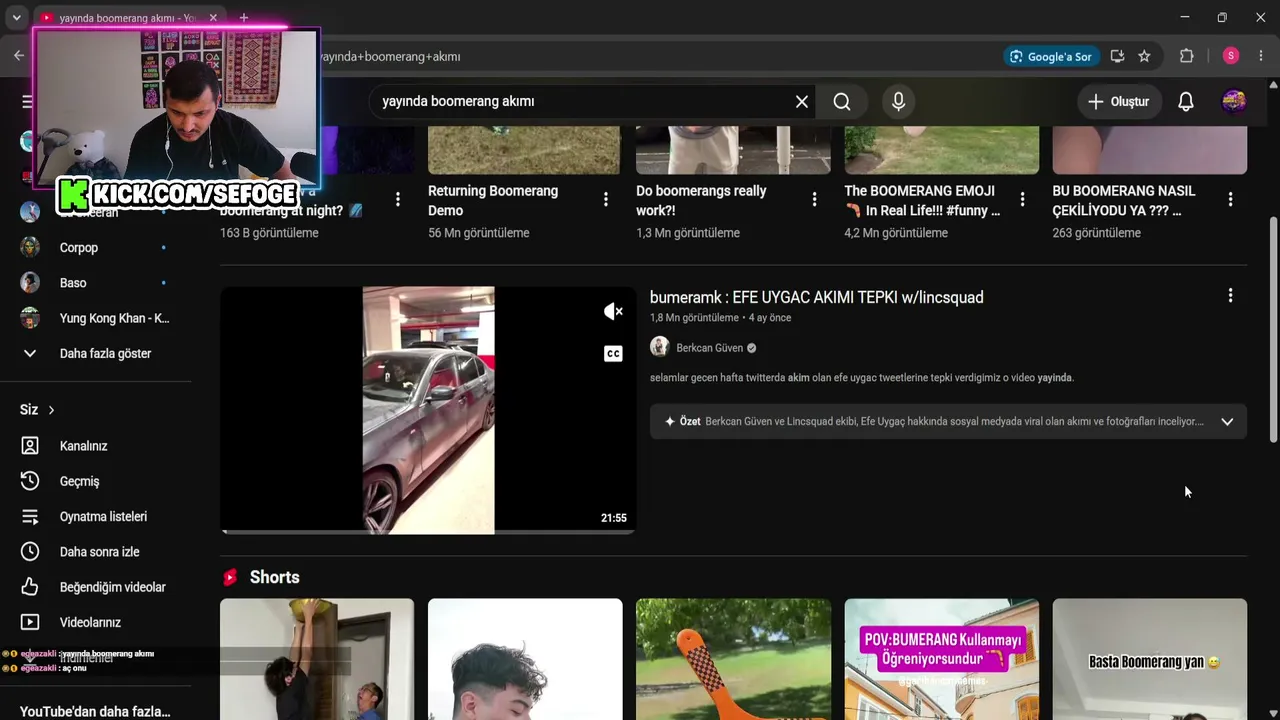Open the bumeramk EFE UYGAC AKIMI TEPKI title

pyautogui.click(x=817, y=297)
